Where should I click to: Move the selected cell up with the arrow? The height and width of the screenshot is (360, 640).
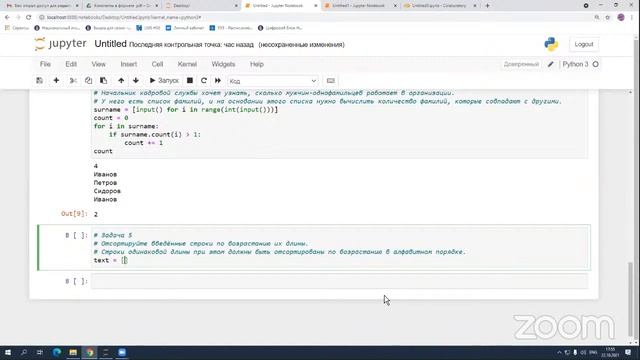pos(121,81)
